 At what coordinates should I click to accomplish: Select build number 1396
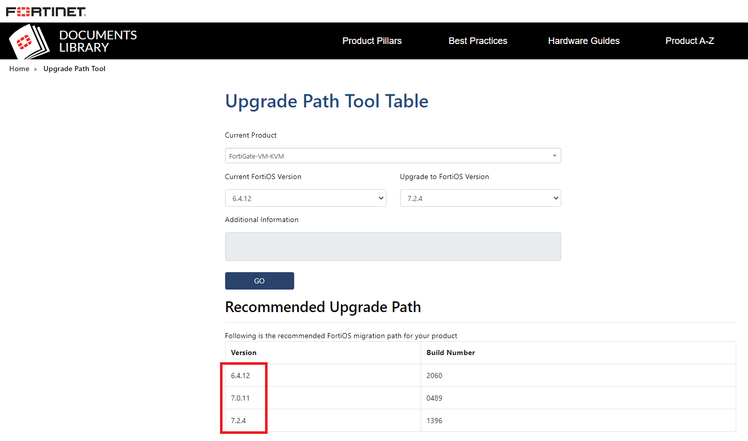pyautogui.click(x=434, y=420)
